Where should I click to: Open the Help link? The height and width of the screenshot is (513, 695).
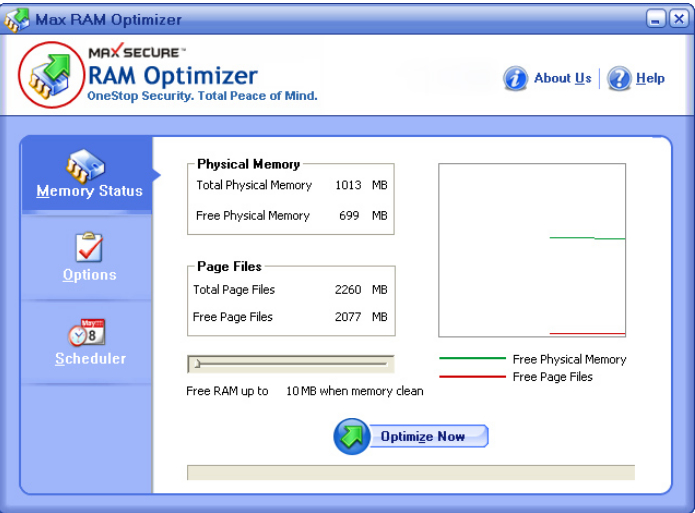[650, 78]
